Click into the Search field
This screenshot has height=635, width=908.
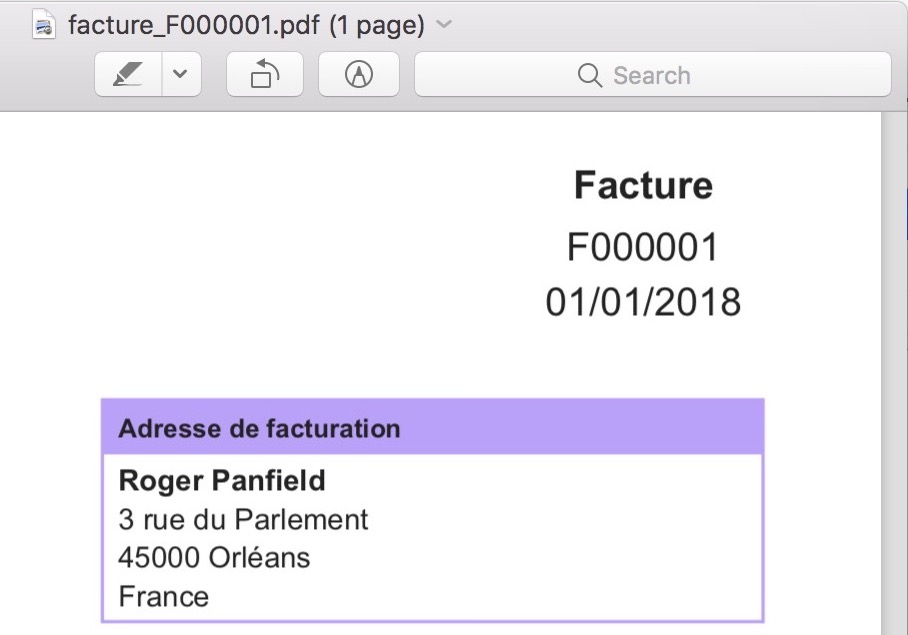700,76
